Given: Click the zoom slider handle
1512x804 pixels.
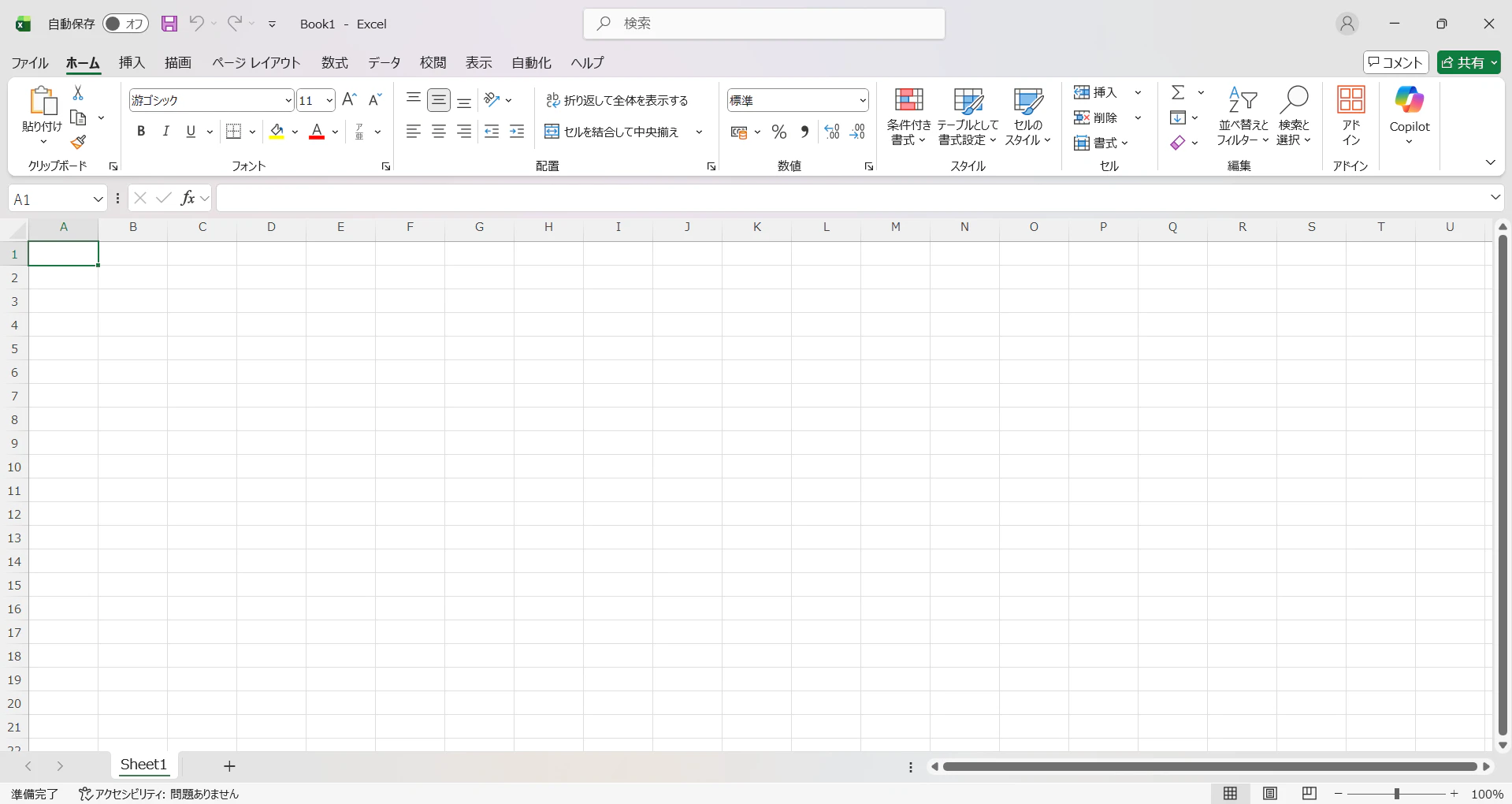Looking at the screenshot, I should [1396, 794].
